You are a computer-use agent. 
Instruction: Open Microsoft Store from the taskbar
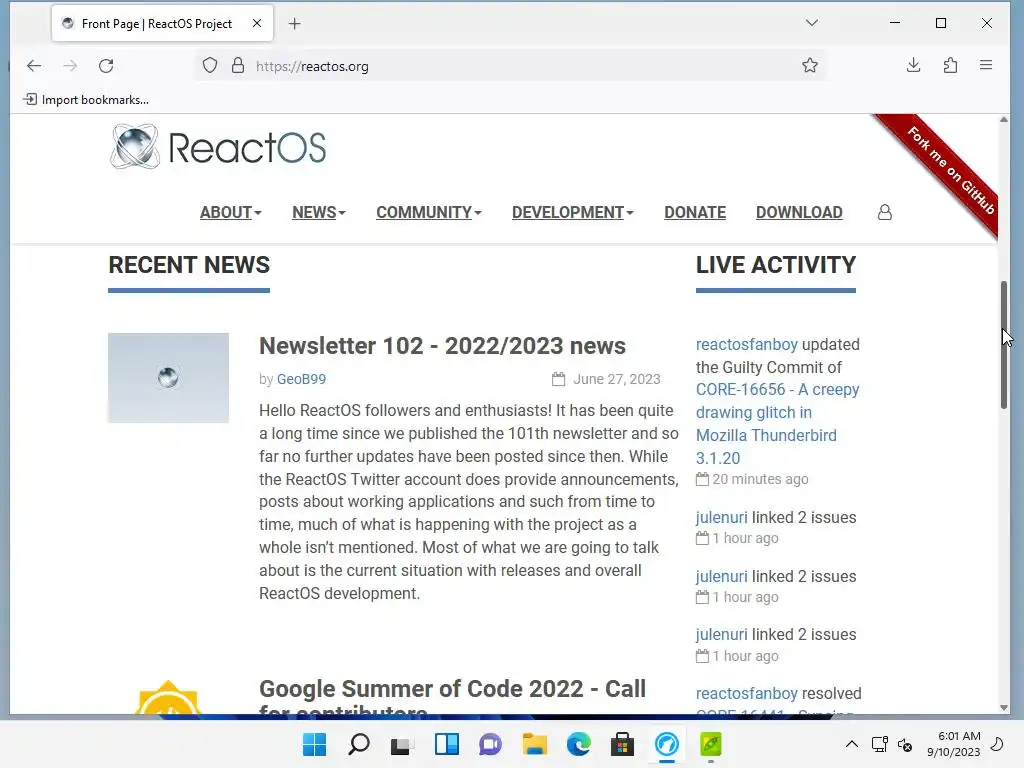(x=622, y=744)
